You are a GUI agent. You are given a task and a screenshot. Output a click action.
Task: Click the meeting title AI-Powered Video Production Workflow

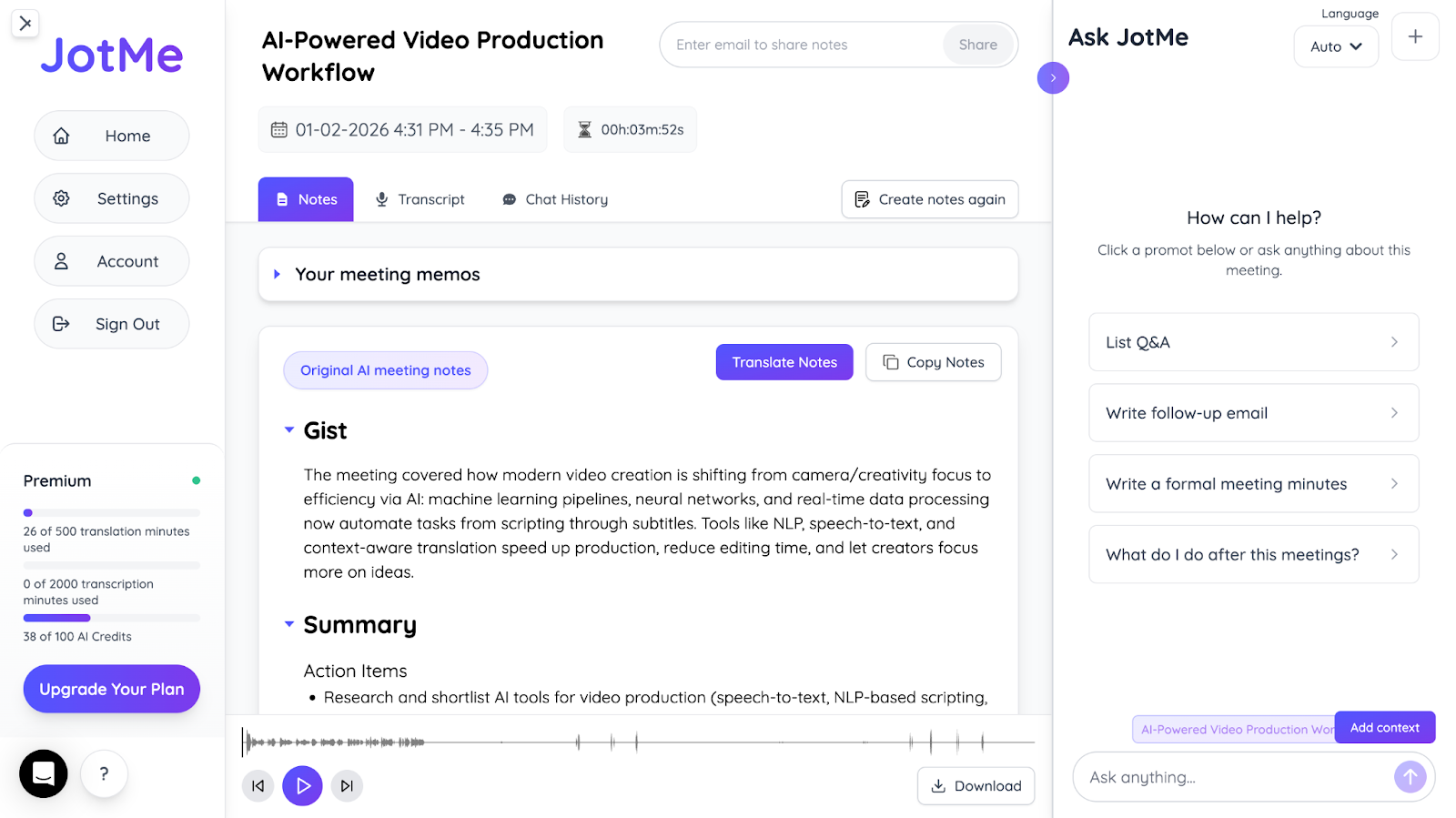tap(433, 56)
